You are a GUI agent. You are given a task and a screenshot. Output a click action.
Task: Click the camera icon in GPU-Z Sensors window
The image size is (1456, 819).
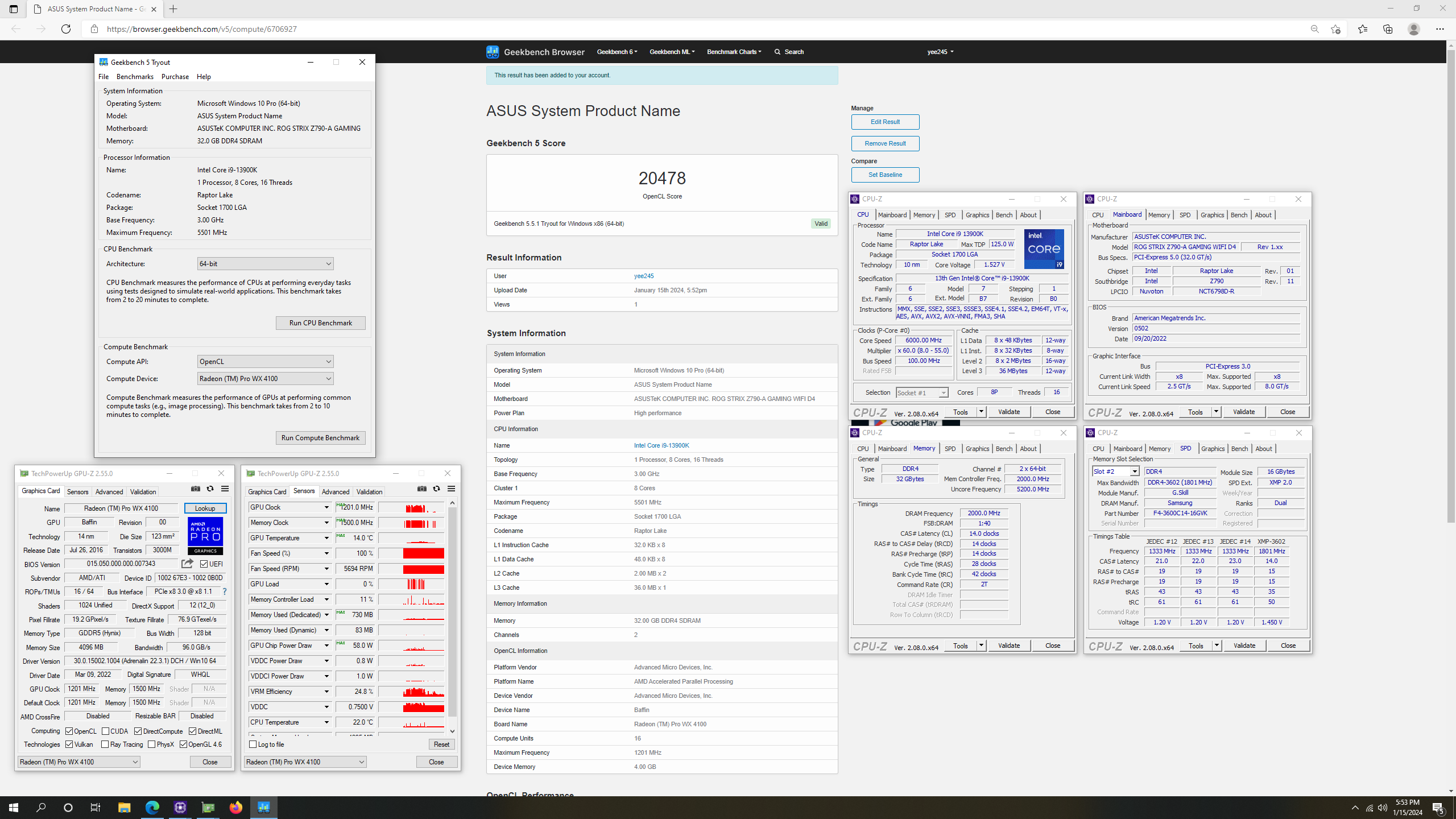(422, 489)
